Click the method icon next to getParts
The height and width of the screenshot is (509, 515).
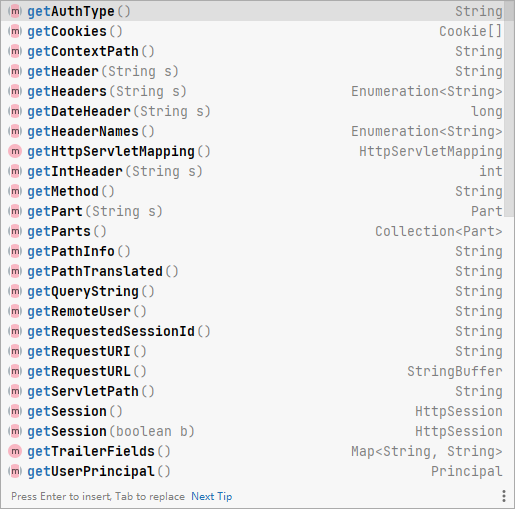coord(15,231)
